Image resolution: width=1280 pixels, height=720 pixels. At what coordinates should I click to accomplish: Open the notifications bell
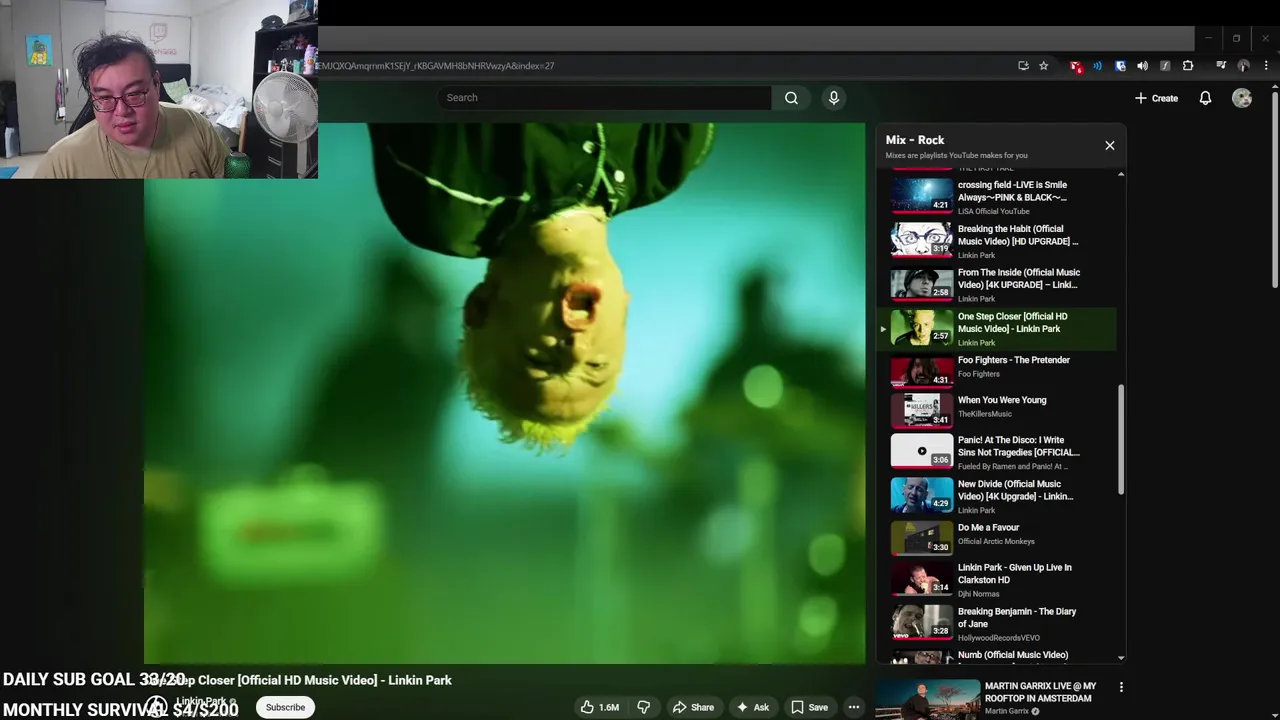[x=1205, y=98]
